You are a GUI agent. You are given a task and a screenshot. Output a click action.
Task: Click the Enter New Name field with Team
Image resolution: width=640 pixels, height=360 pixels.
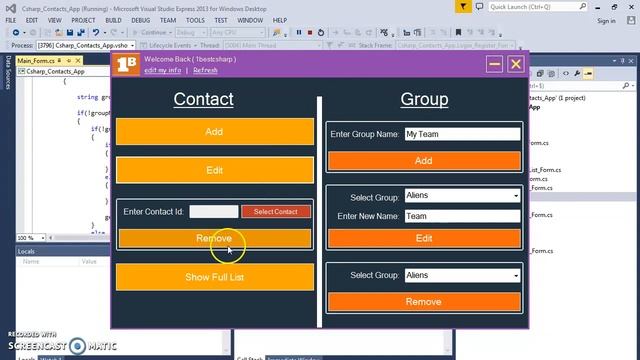[462, 216]
